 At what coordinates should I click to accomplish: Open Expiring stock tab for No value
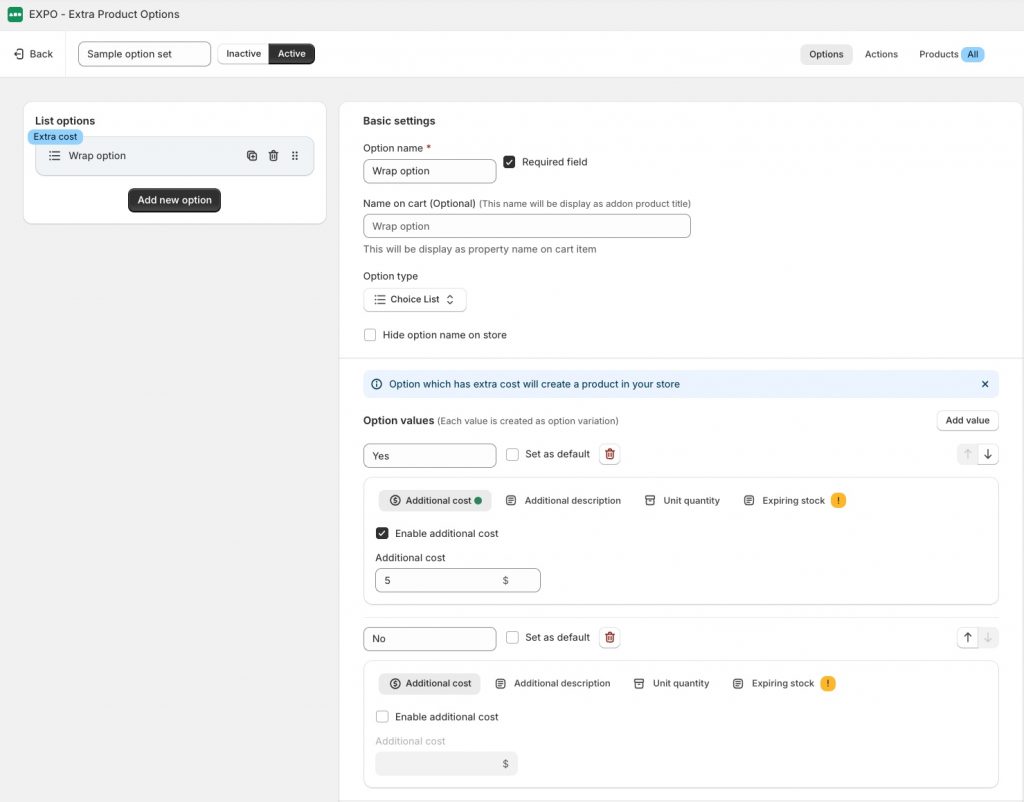pyautogui.click(x=774, y=684)
